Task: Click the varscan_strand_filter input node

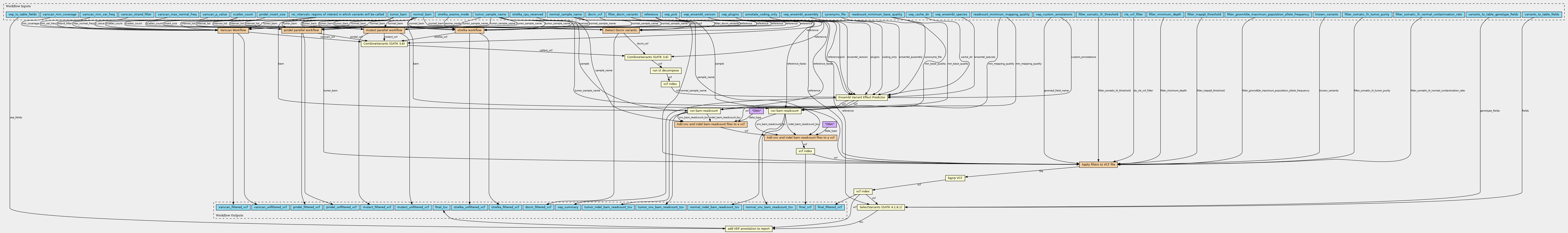Action: click(x=136, y=14)
